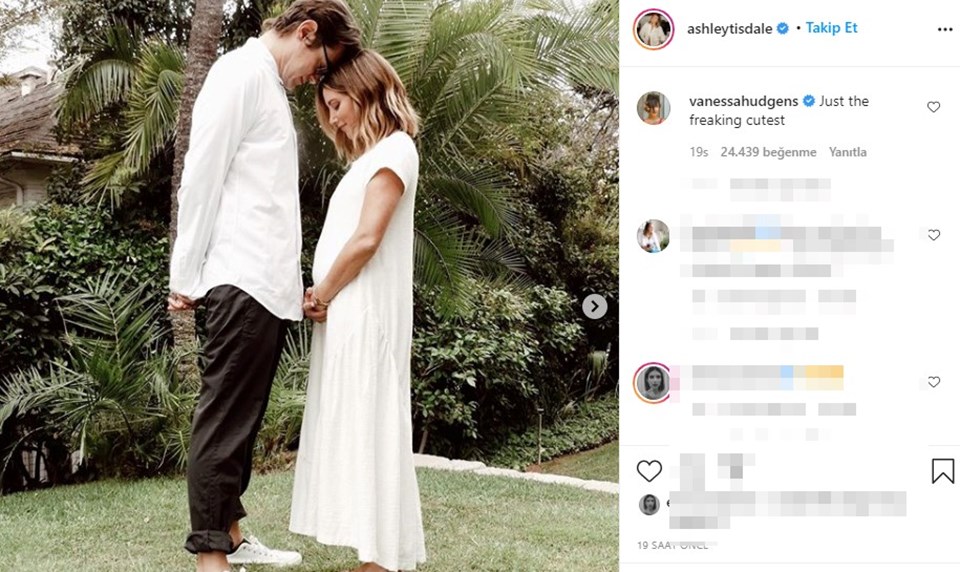Screen dimensions: 960x572
Task: Open third commenter's story-ring avatar
Action: tap(653, 383)
